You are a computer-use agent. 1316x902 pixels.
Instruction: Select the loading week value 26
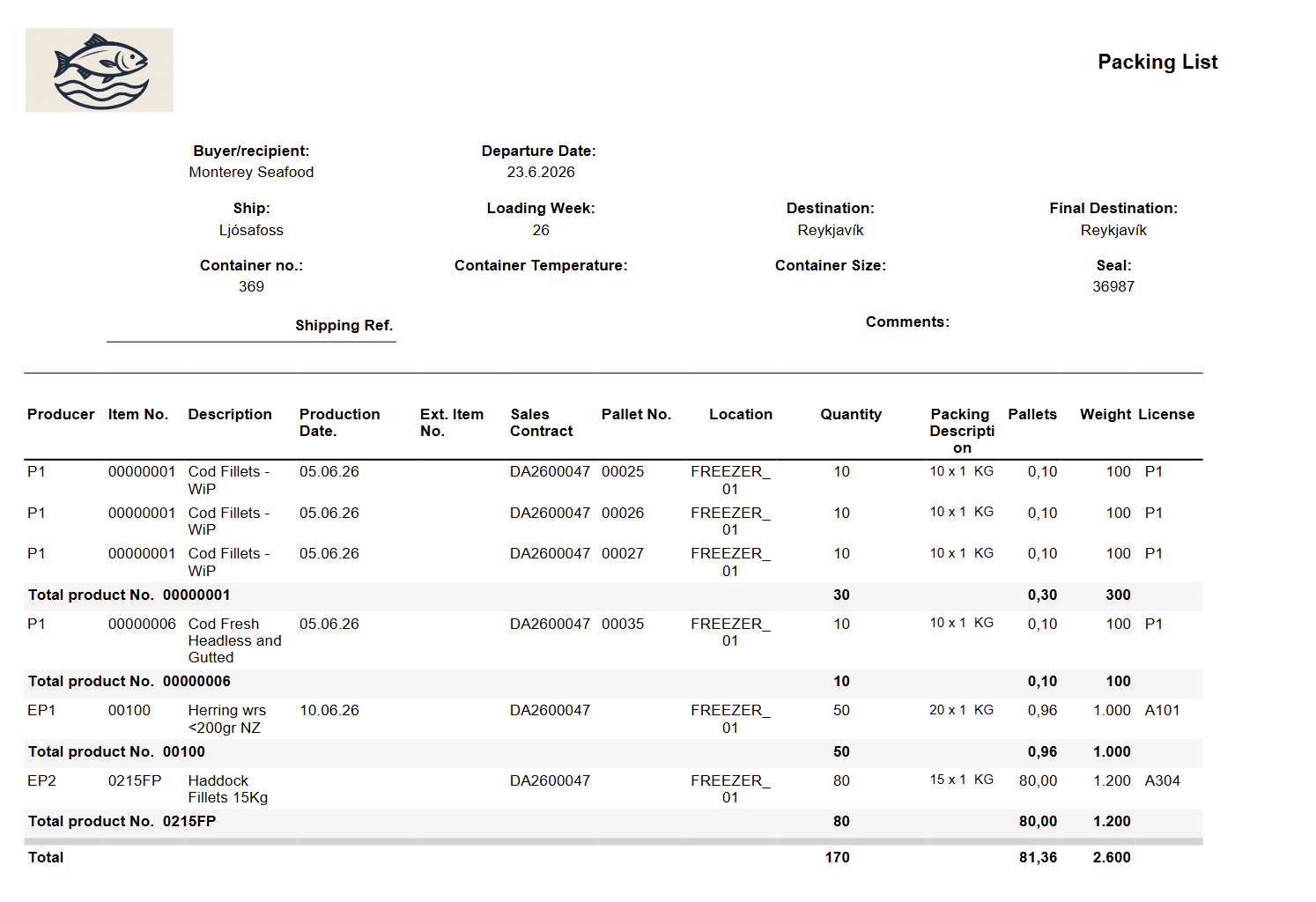point(541,230)
